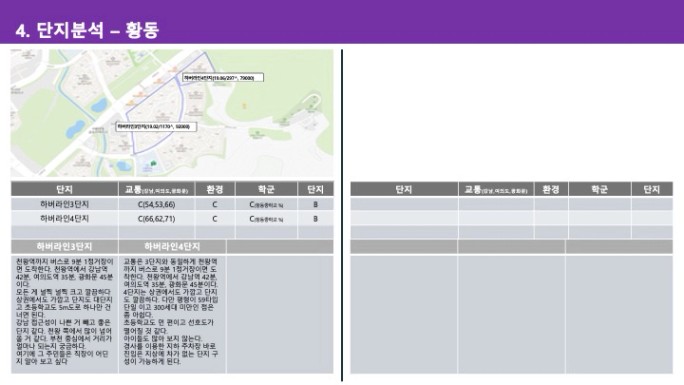Select the B grade in the 하버라인4단지 row
This screenshot has width=684, height=385.
(315, 218)
